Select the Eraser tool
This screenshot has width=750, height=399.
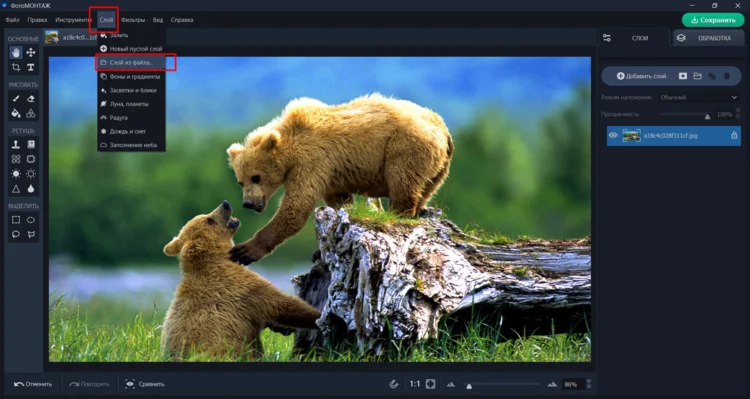(31, 99)
